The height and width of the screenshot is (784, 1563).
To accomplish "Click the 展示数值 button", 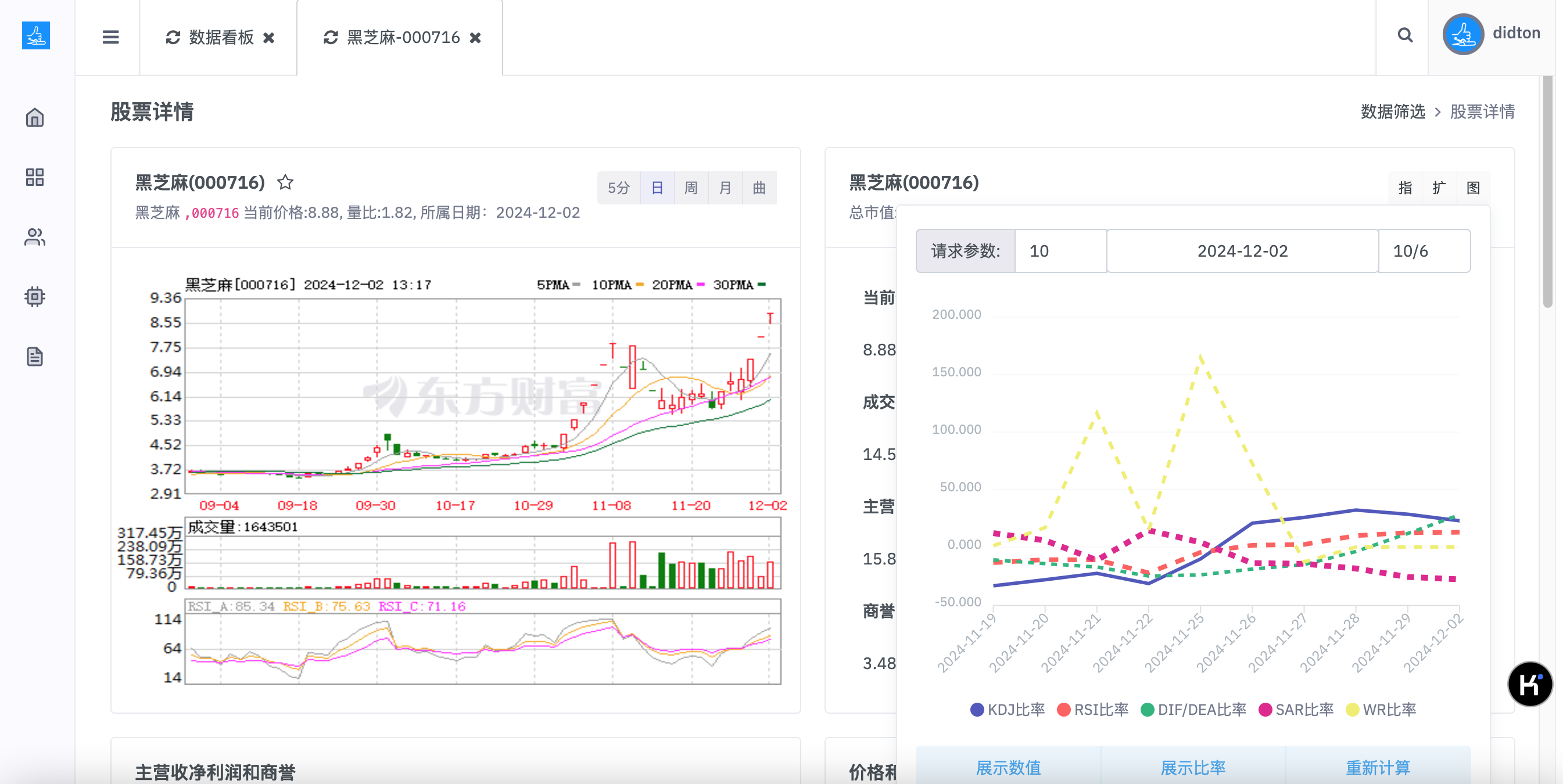I will pyautogui.click(x=1008, y=767).
